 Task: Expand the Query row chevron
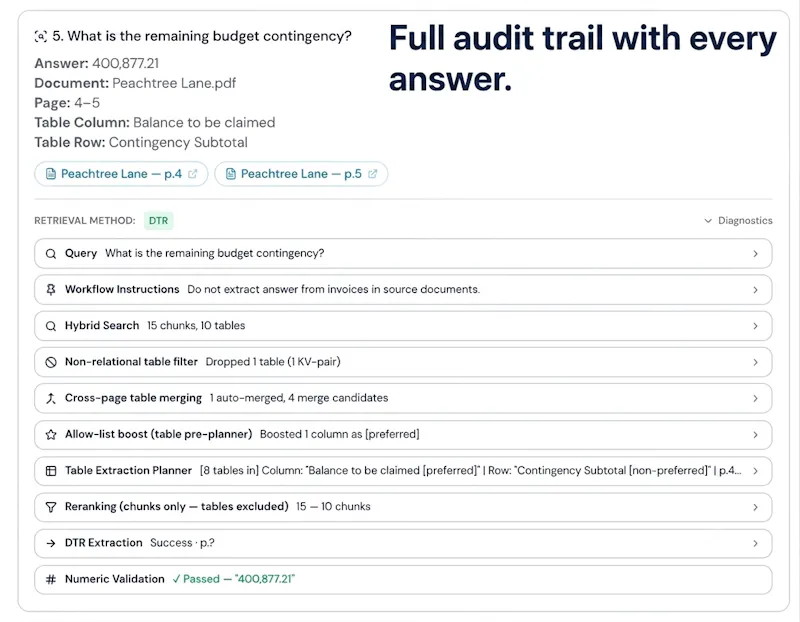pyautogui.click(x=756, y=254)
